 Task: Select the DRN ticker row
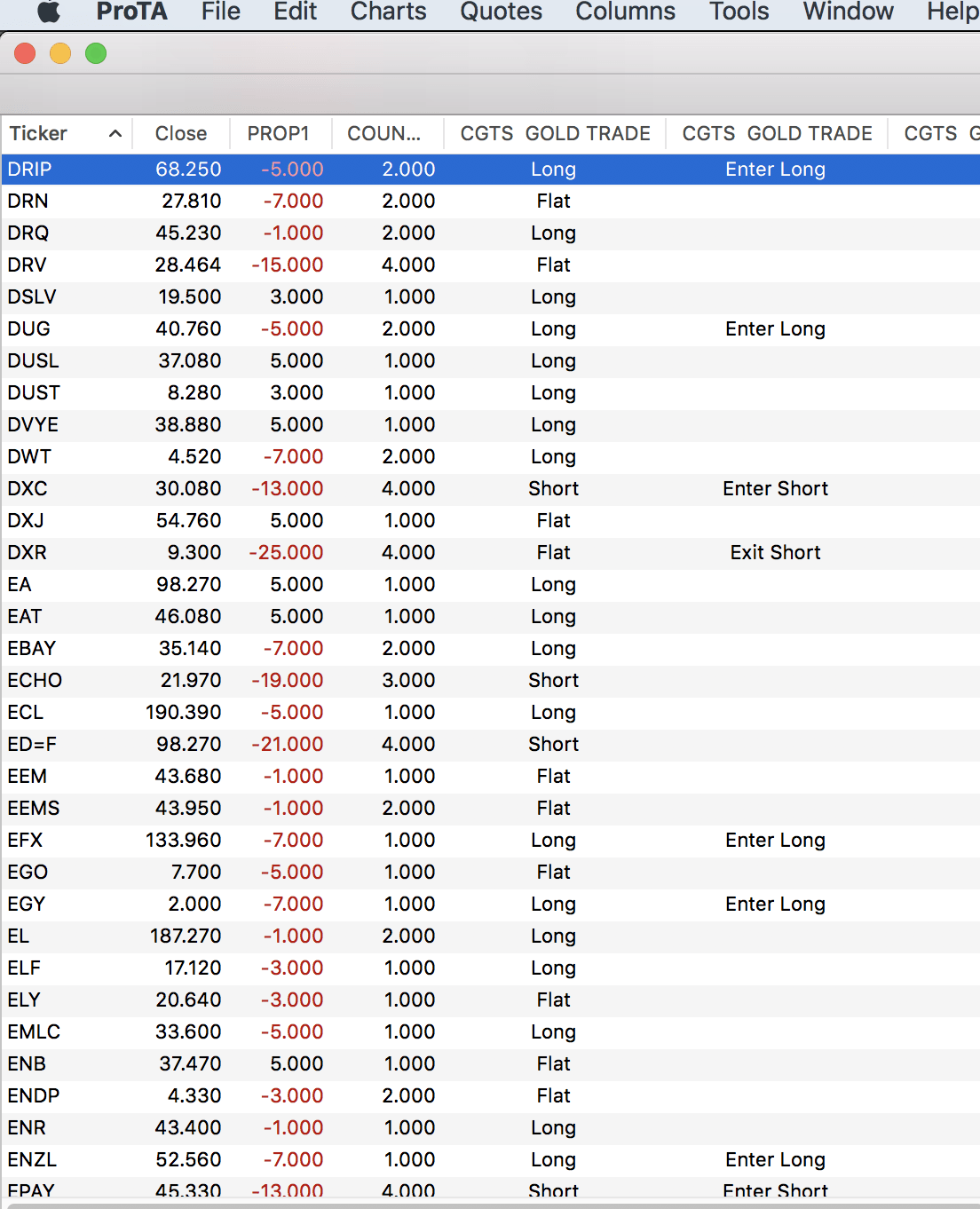pyautogui.click(x=490, y=201)
